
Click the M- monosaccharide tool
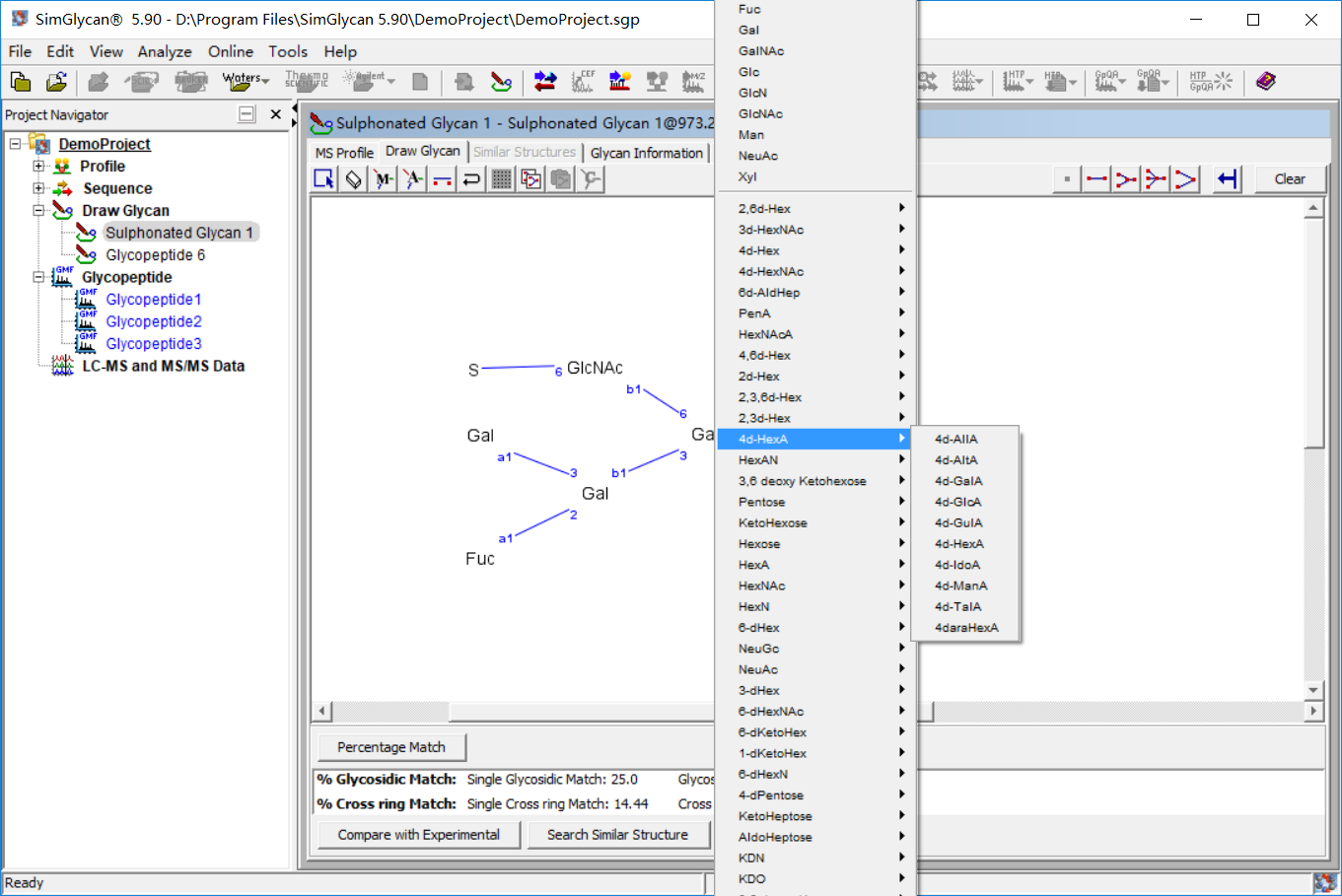pyautogui.click(x=384, y=178)
